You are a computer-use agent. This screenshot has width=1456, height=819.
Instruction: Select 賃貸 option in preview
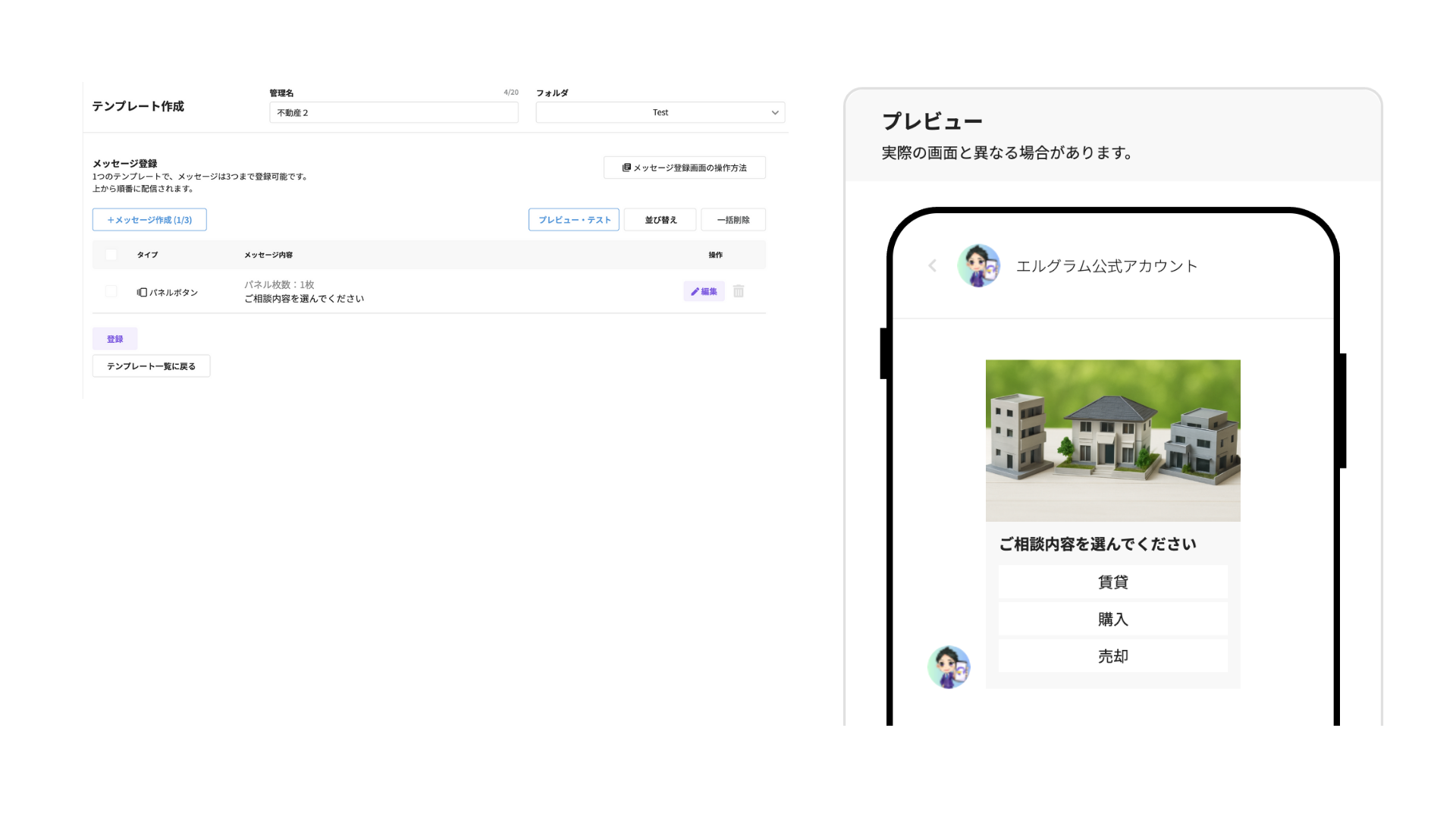point(1112,582)
